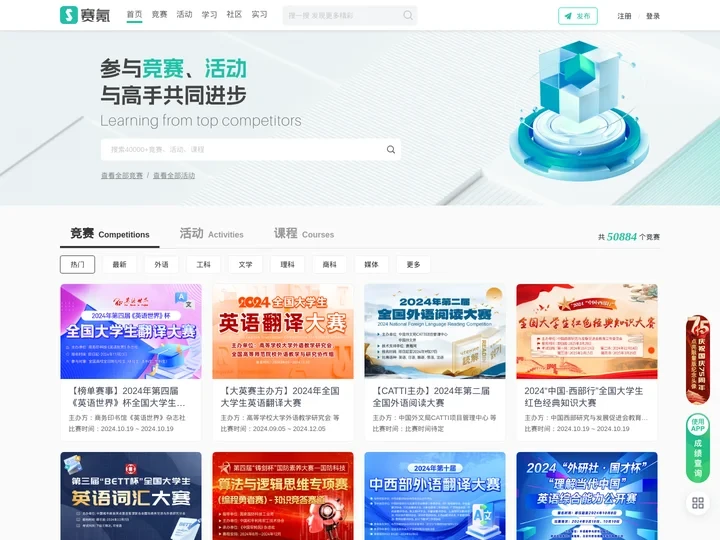Select the 文学 filter chip
Screen dimensions: 720x540
[x=246, y=264]
